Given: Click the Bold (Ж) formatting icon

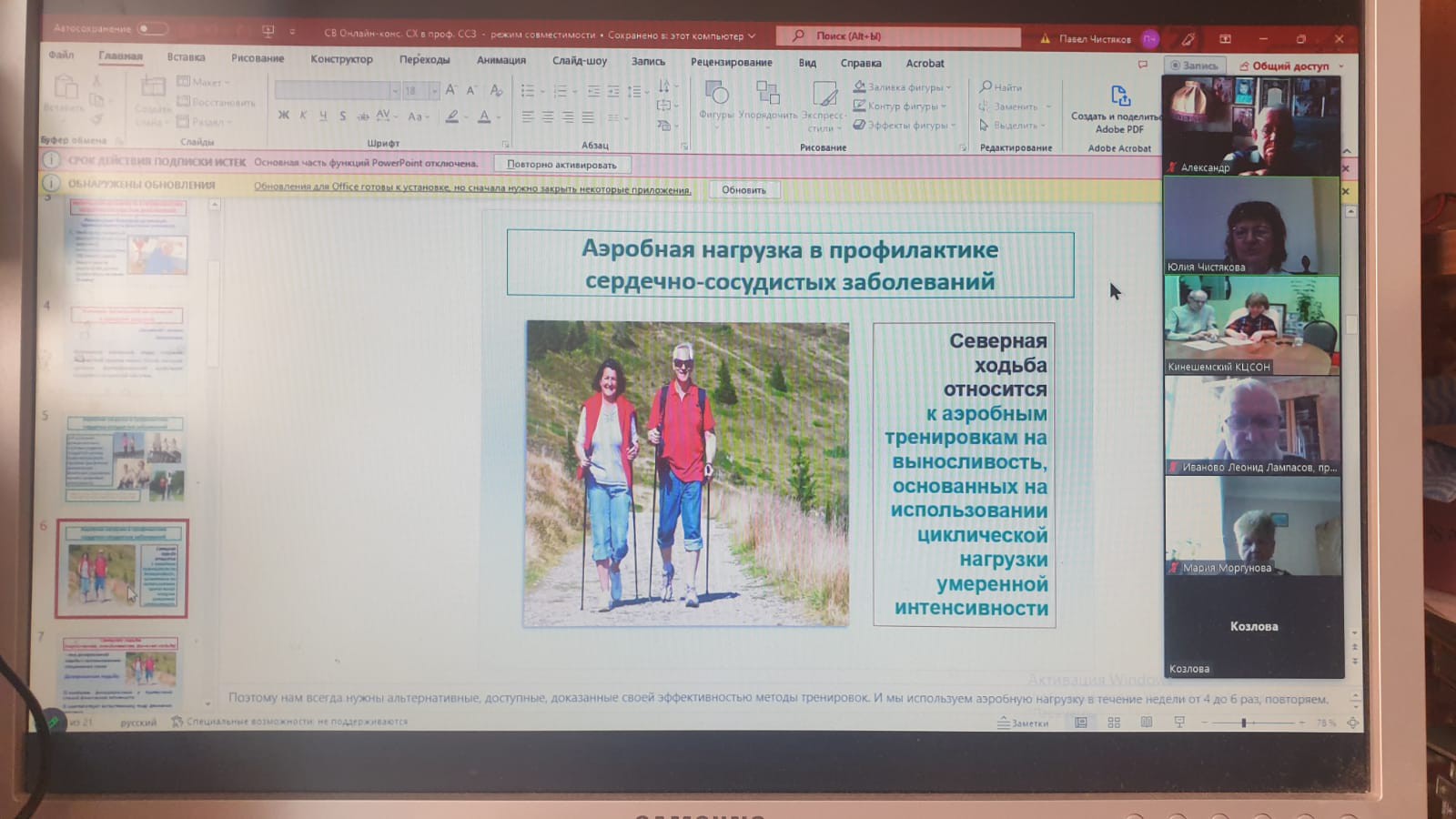Looking at the screenshot, I should [x=284, y=116].
